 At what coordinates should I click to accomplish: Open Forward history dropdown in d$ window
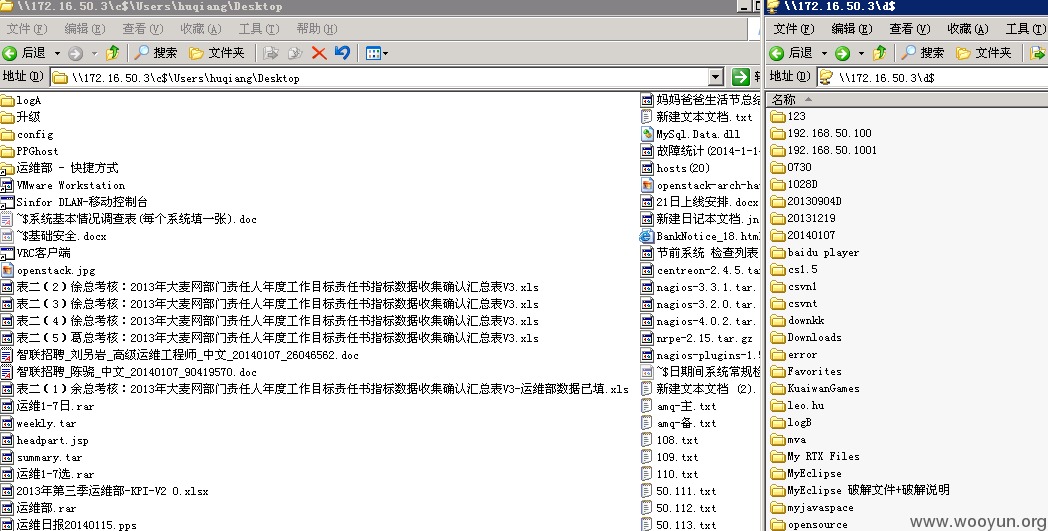861,53
